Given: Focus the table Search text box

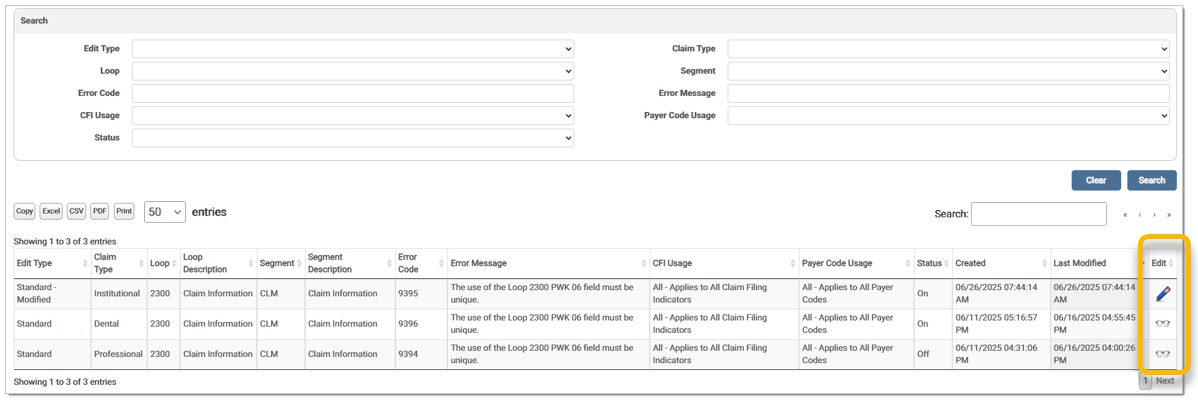Looking at the screenshot, I should point(1038,214).
